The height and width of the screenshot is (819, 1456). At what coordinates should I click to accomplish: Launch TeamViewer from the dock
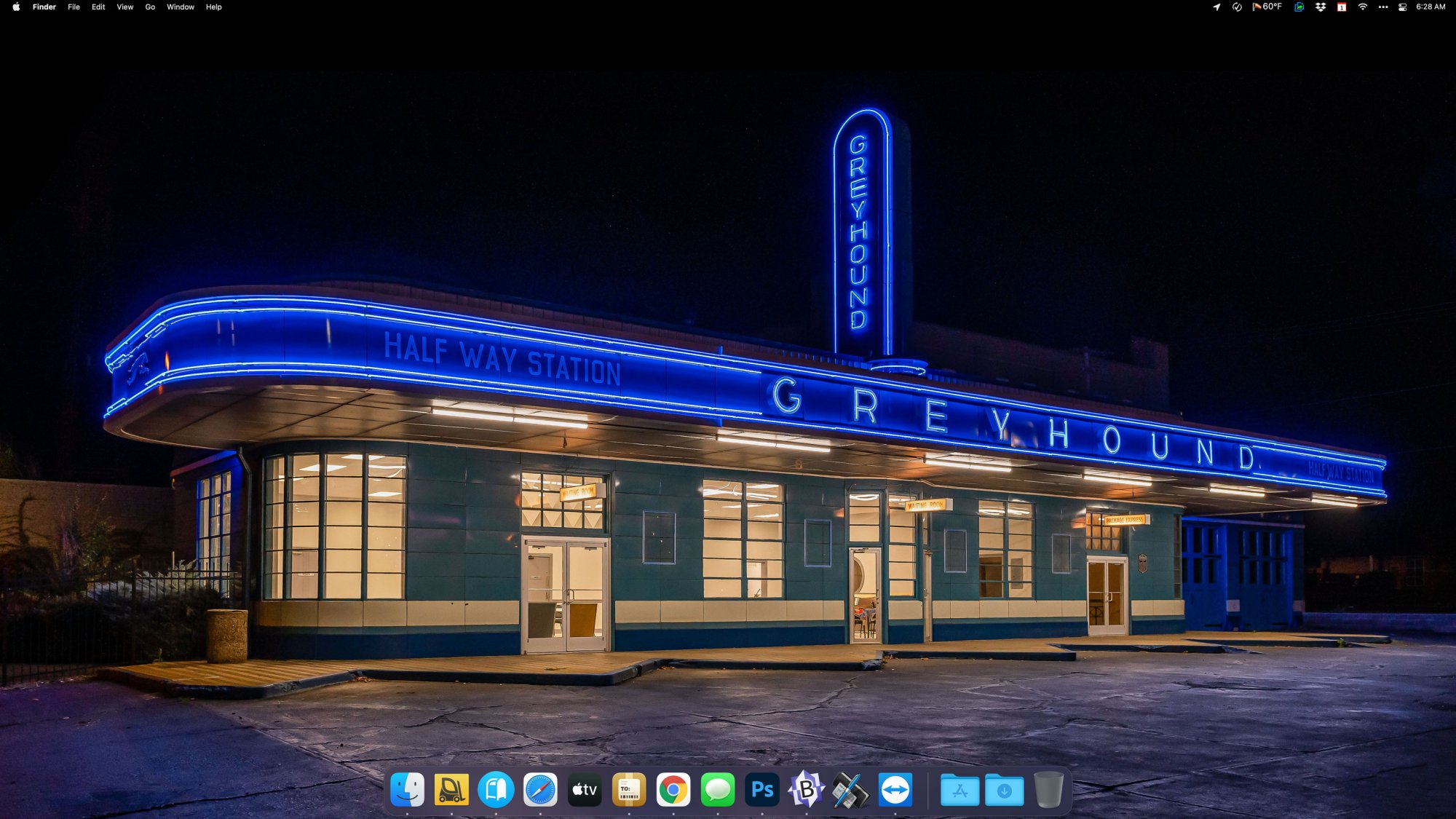895,790
